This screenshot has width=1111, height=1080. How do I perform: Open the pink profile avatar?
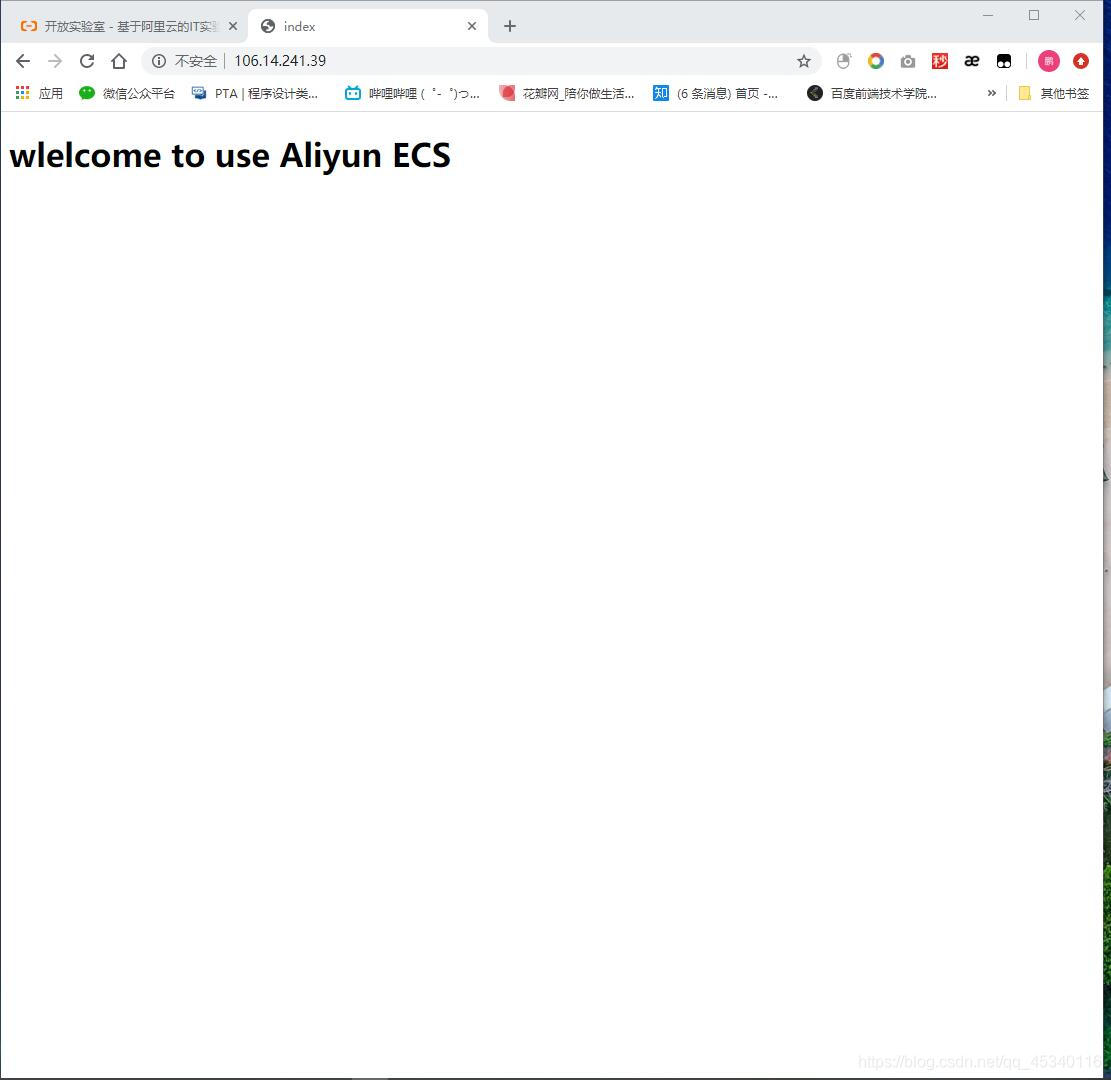(1049, 61)
